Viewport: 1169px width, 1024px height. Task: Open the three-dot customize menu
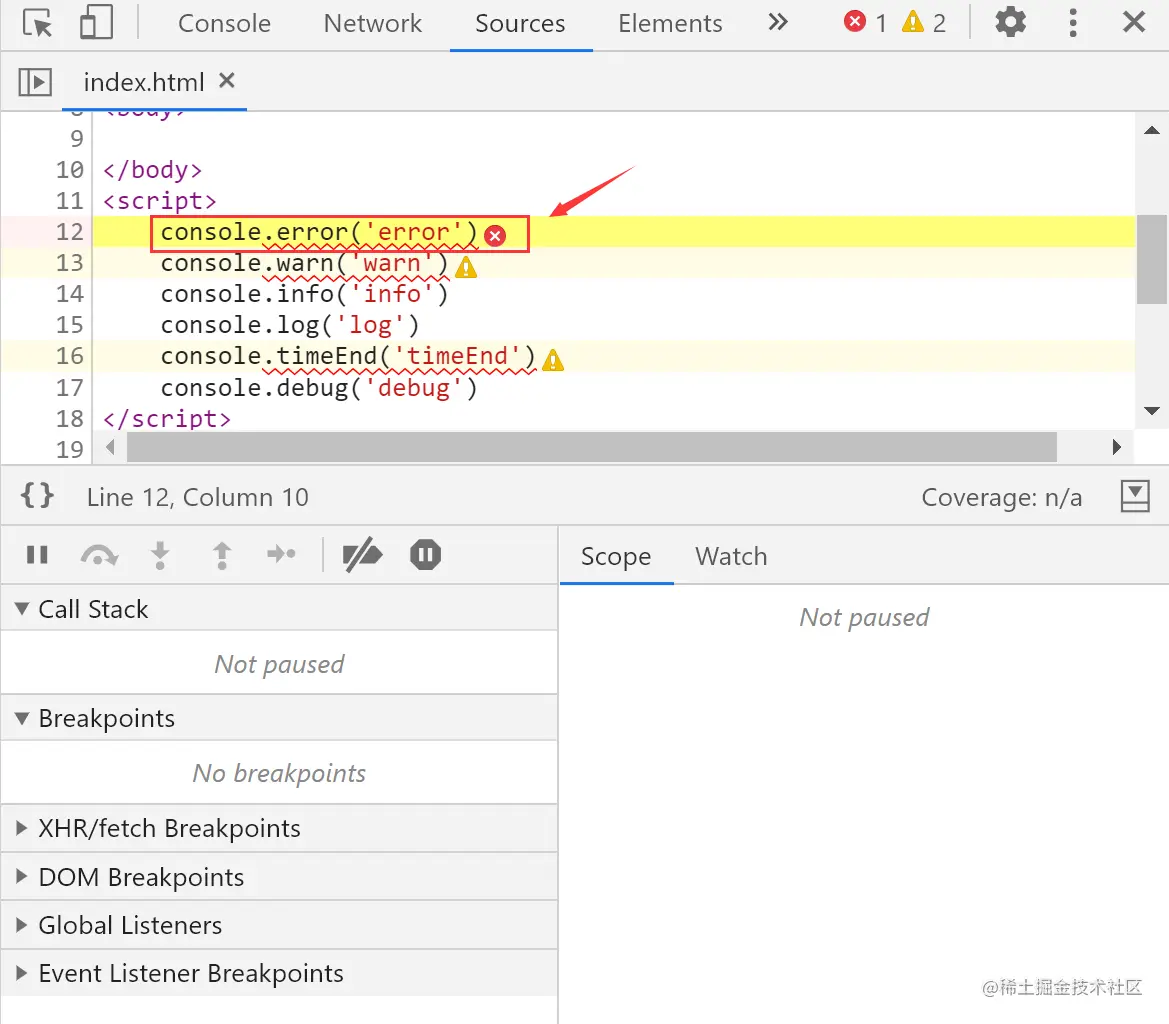[1073, 22]
